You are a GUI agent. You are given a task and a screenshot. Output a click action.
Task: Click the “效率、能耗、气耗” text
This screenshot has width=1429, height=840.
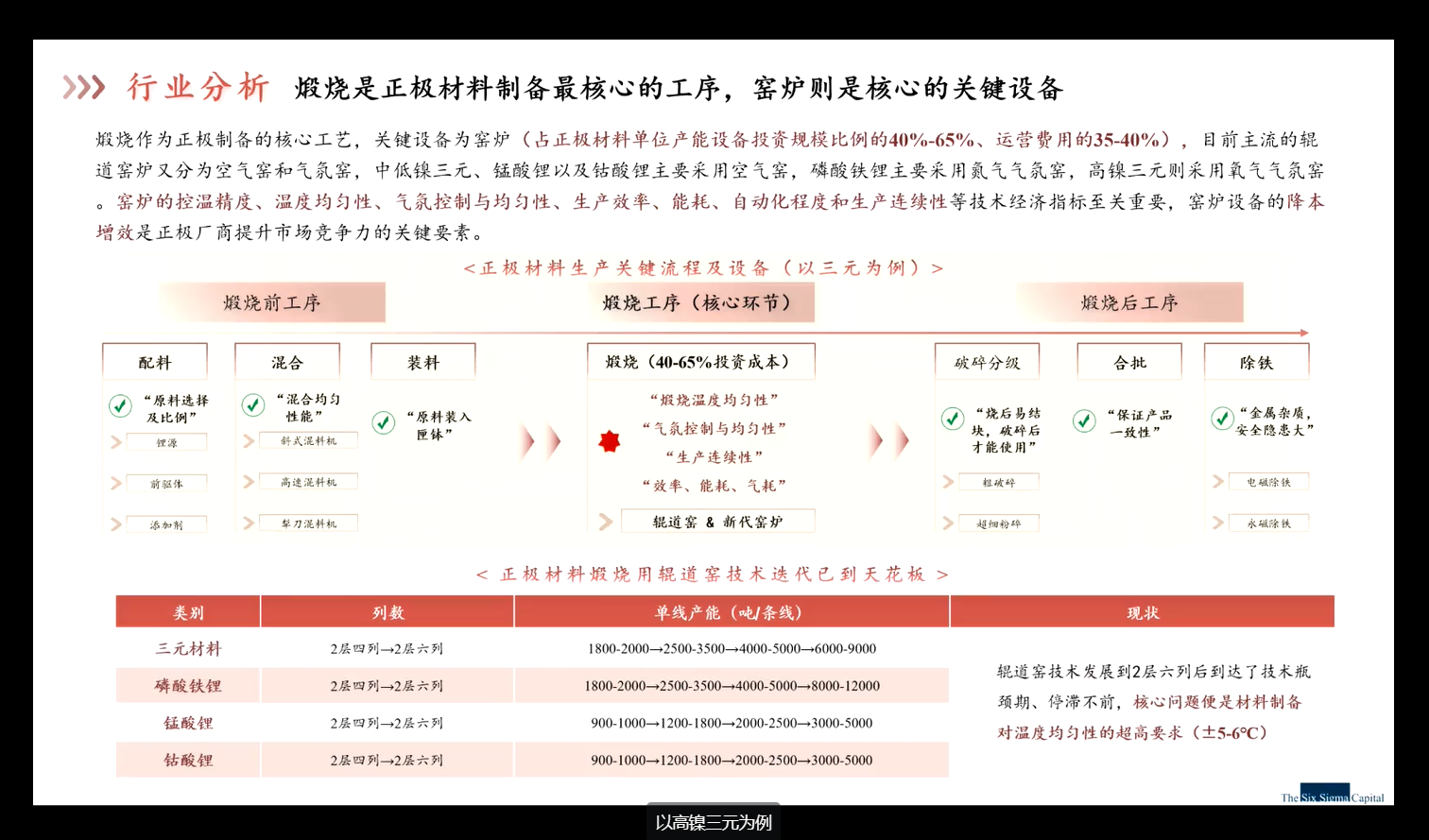point(714,485)
